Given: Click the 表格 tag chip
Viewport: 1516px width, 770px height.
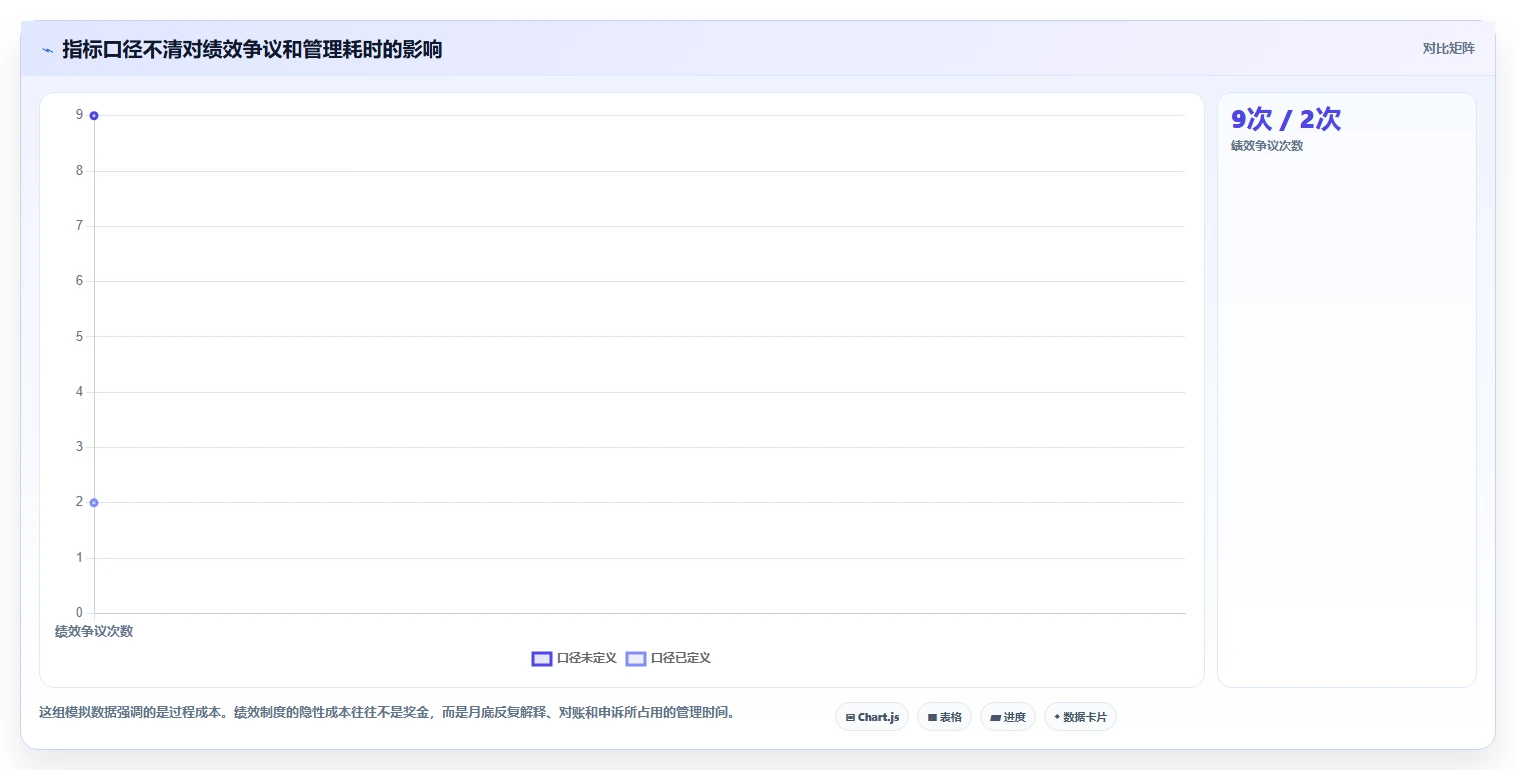Looking at the screenshot, I should click(944, 717).
